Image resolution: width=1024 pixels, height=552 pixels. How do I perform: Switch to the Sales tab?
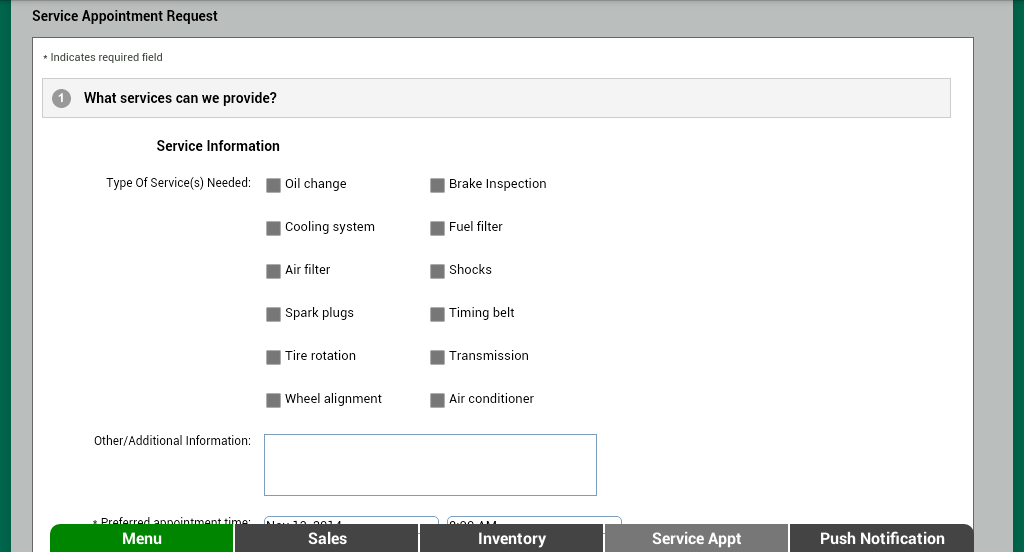coord(327,538)
